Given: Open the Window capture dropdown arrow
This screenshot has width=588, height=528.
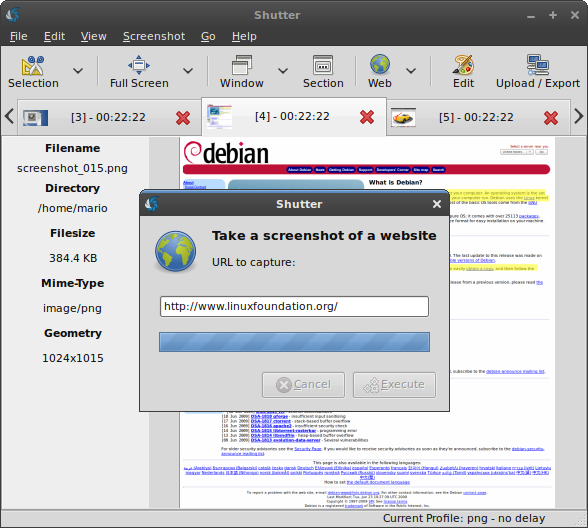Looking at the screenshot, I should coord(283,70).
